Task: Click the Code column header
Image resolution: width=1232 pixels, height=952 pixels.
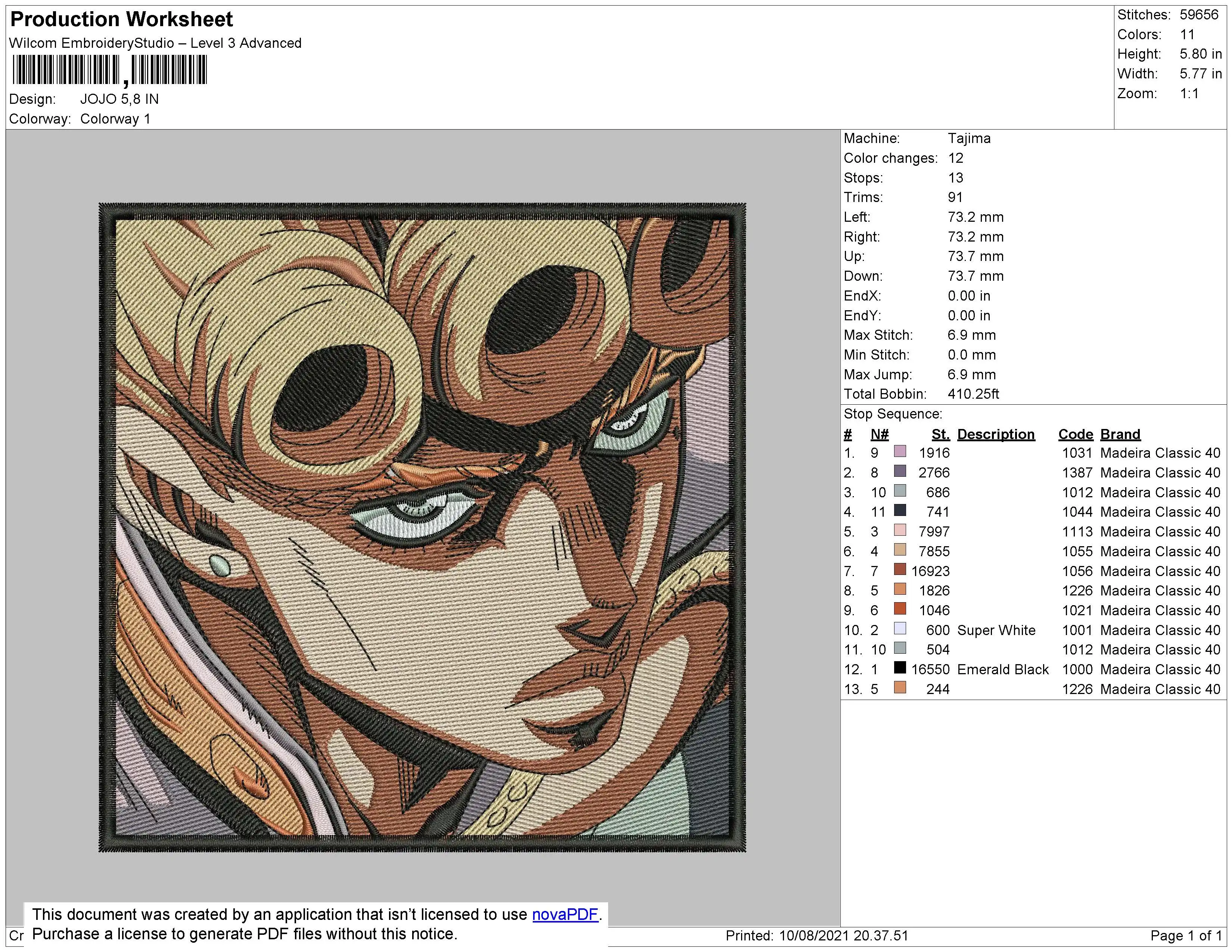Action: coord(1076,434)
